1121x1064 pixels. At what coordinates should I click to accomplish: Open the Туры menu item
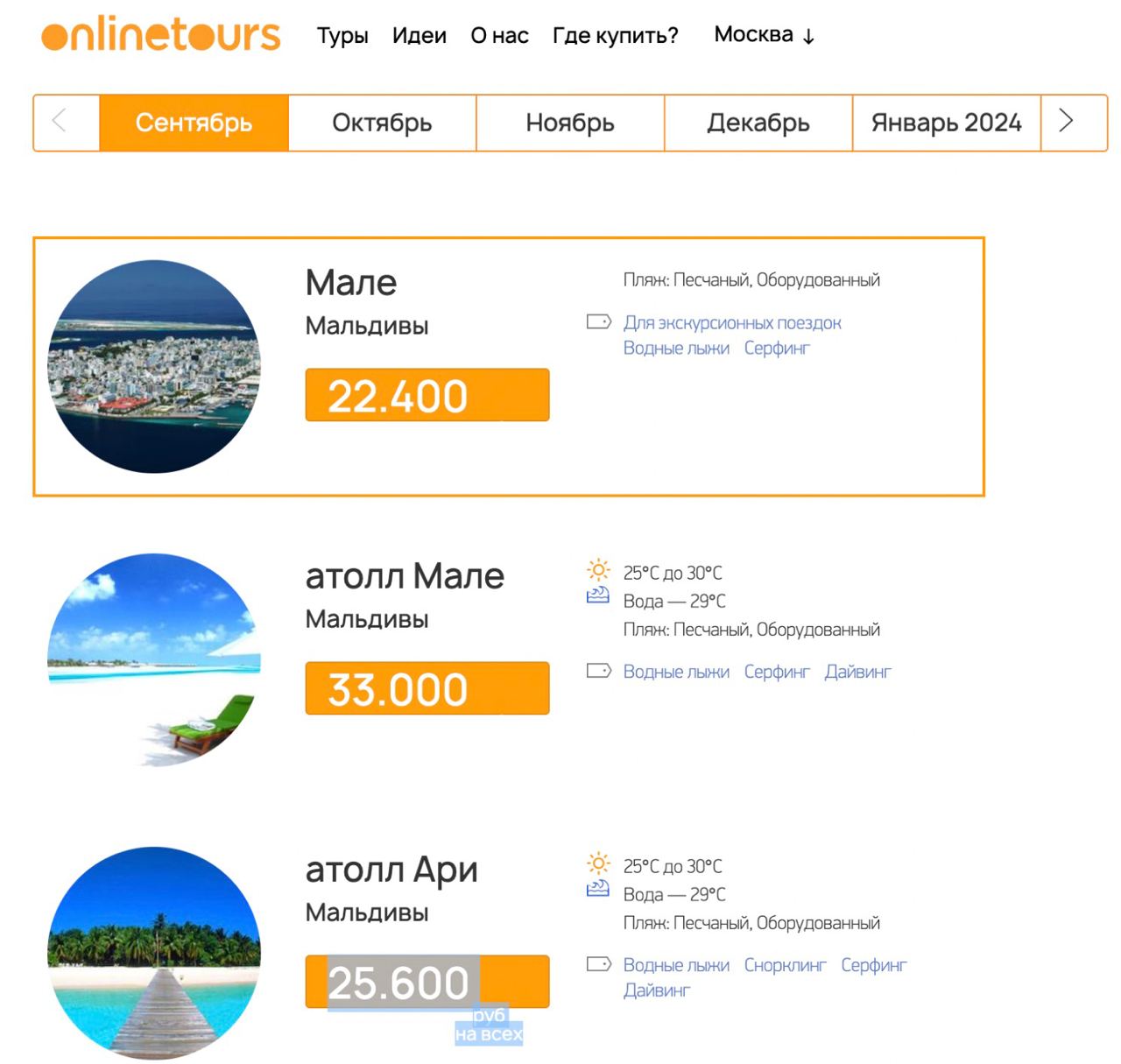tap(342, 36)
